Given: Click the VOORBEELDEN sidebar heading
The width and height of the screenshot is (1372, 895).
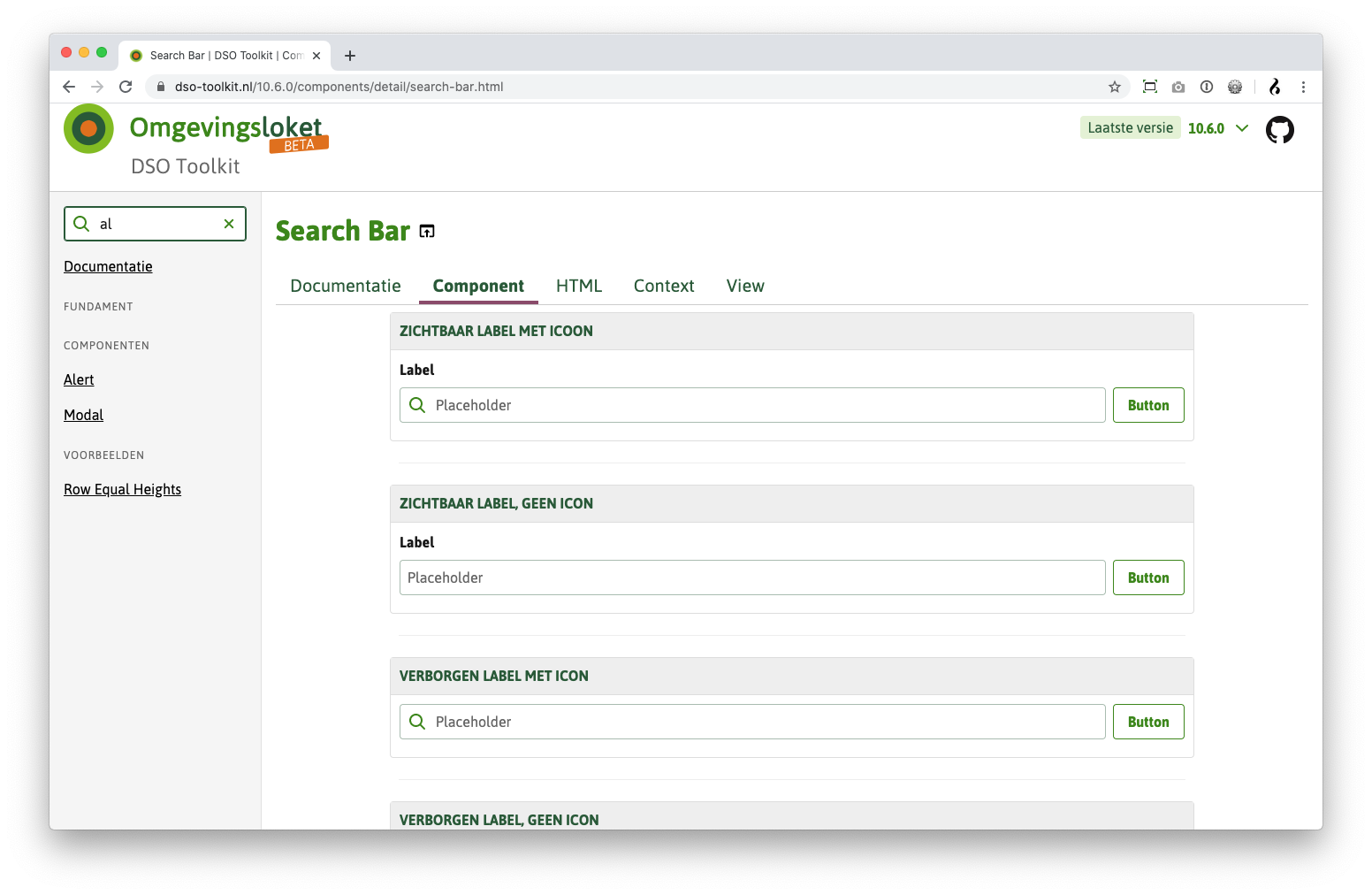Looking at the screenshot, I should [103, 455].
